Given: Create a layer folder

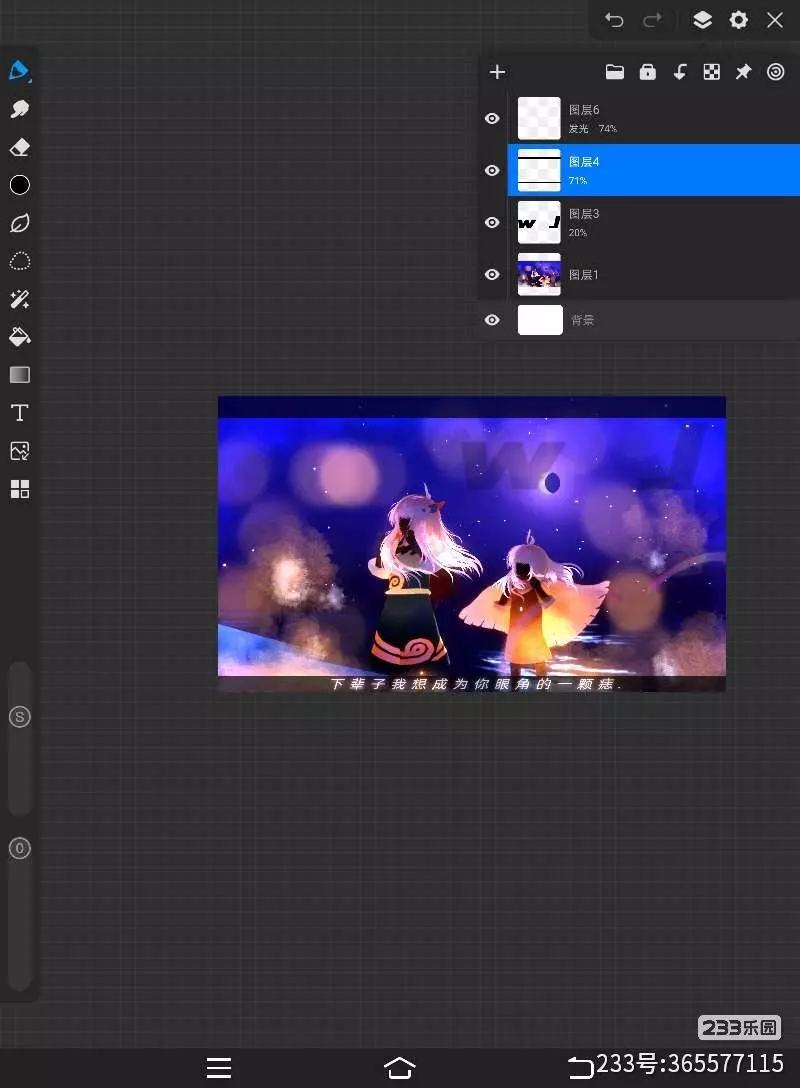Looking at the screenshot, I should [615, 72].
